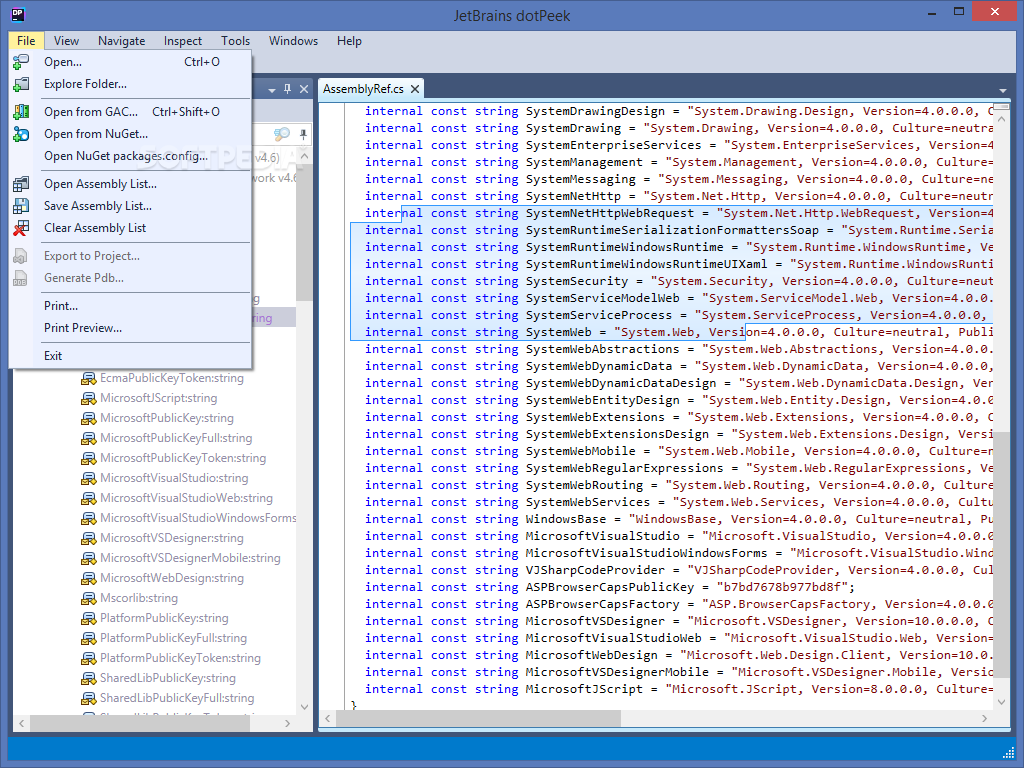Click the field icon beside MicrosoftVSDesigner:string

tap(88, 539)
